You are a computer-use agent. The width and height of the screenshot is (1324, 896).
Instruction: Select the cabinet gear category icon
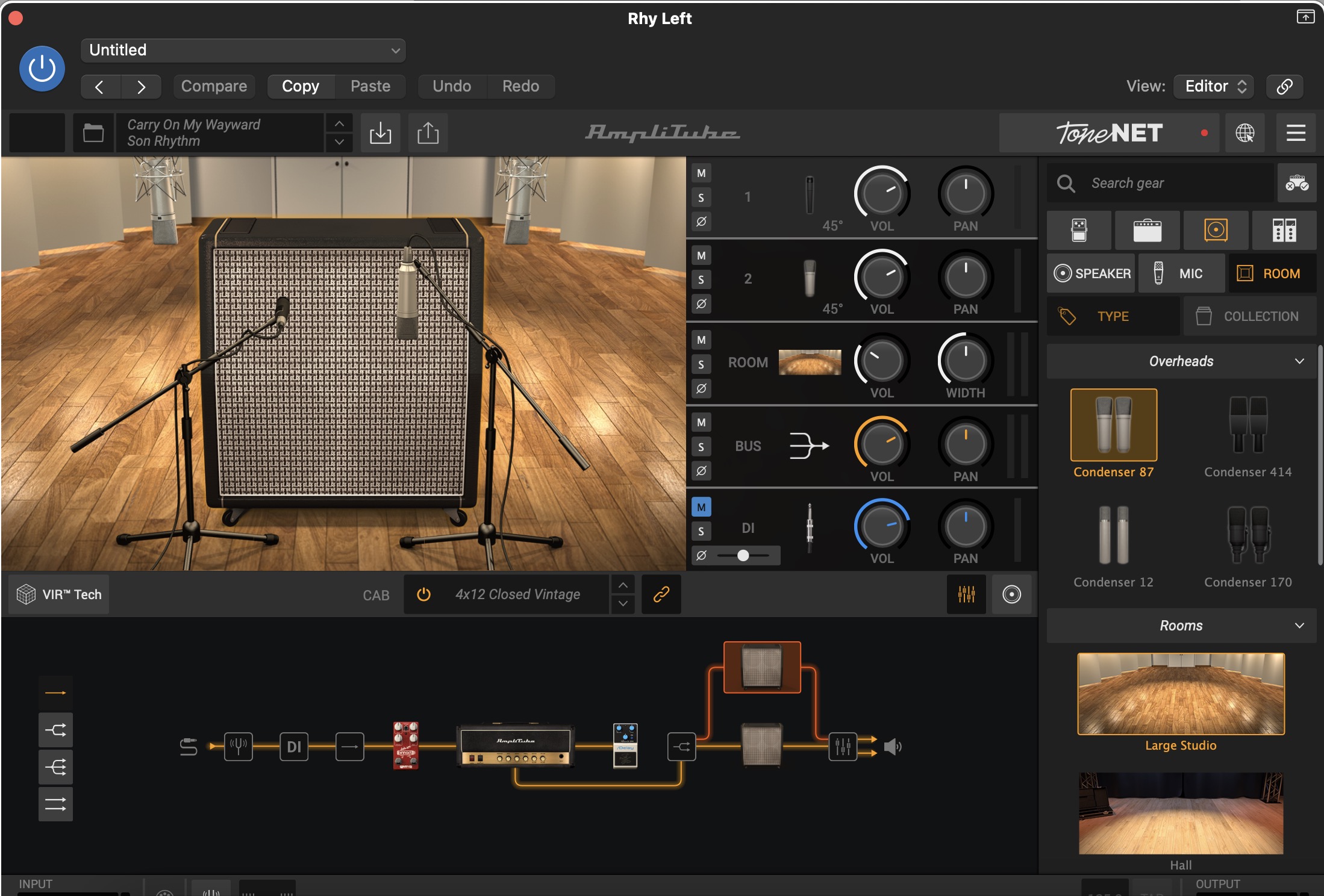pos(1216,230)
